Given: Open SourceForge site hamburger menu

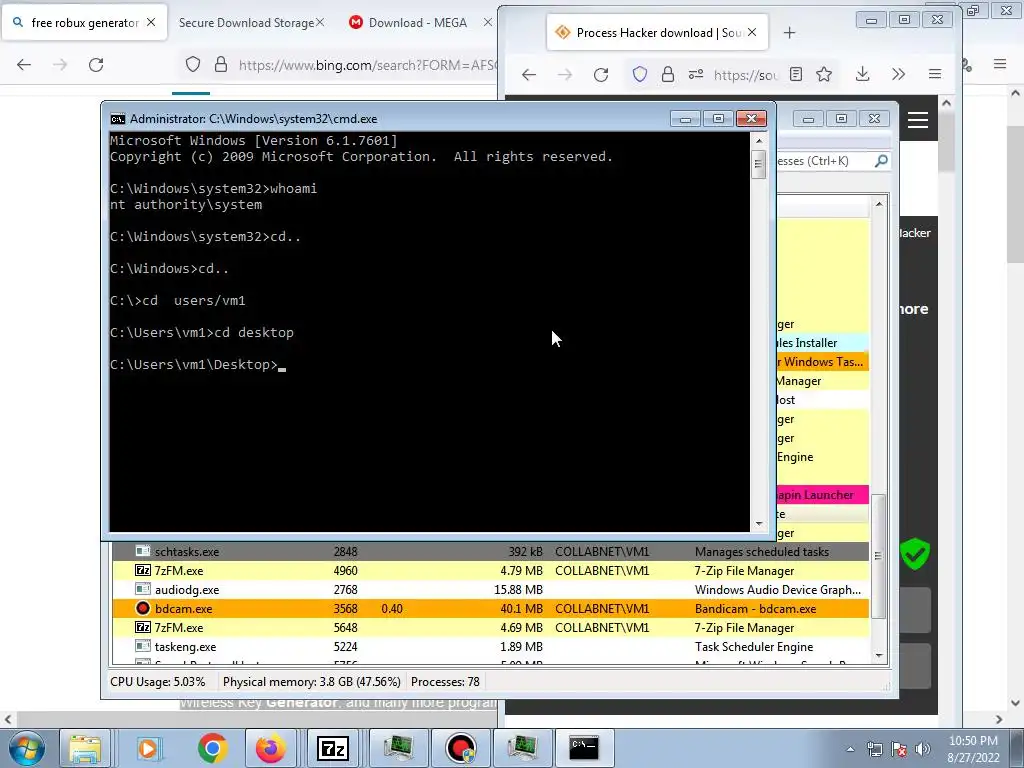Looking at the screenshot, I should point(918,120).
